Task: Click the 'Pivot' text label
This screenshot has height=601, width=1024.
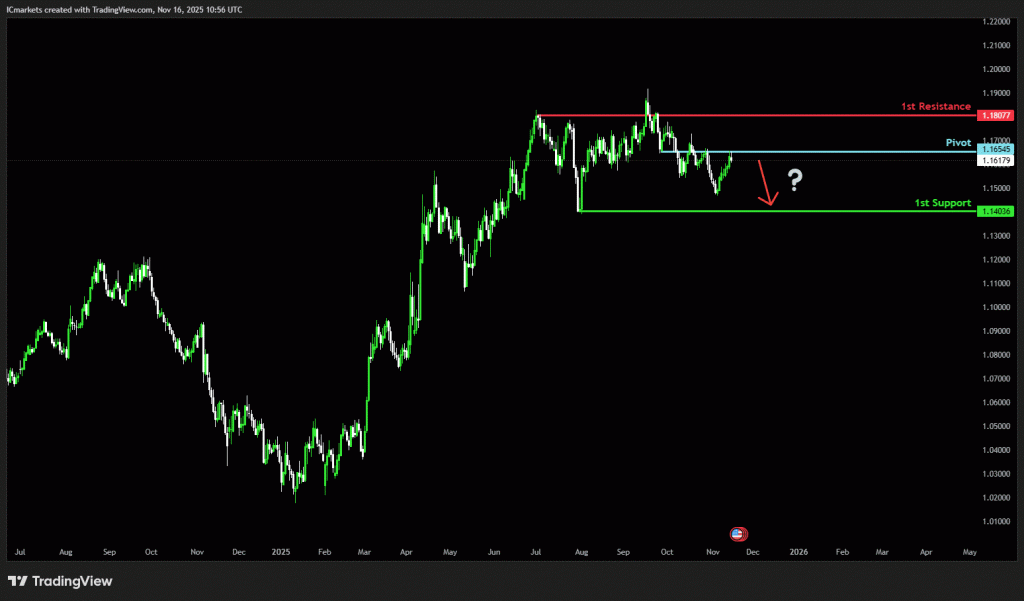Action: click(958, 143)
